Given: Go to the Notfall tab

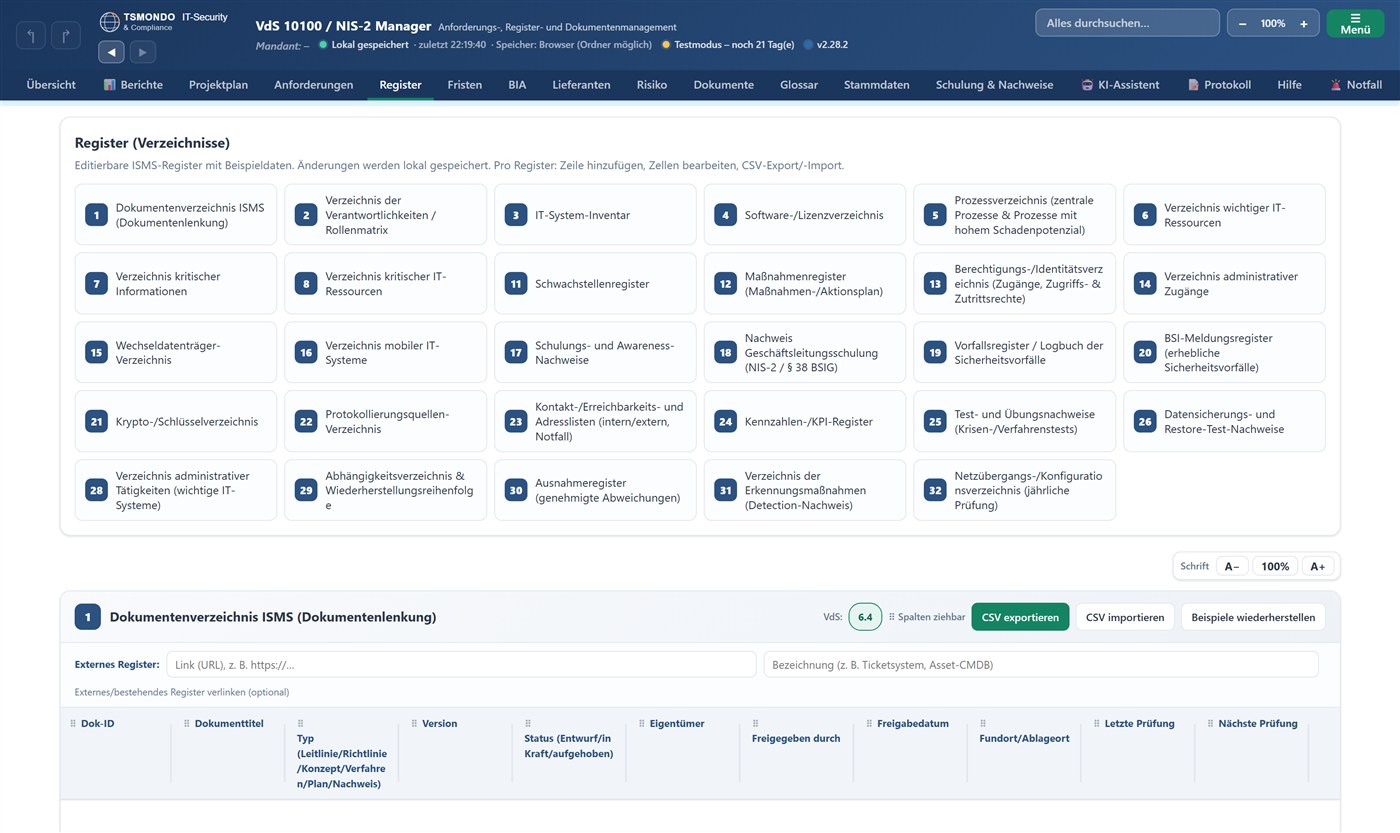Looking at the screenshot, I should (x=1355, y=85).
